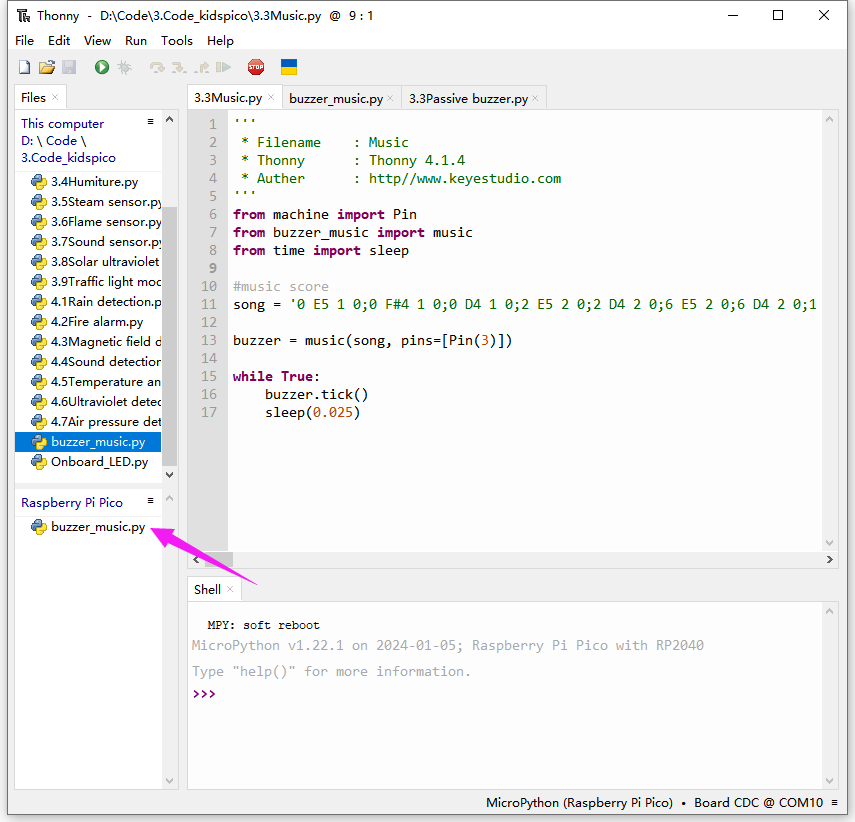Open the Edit menu

point(59,41)
